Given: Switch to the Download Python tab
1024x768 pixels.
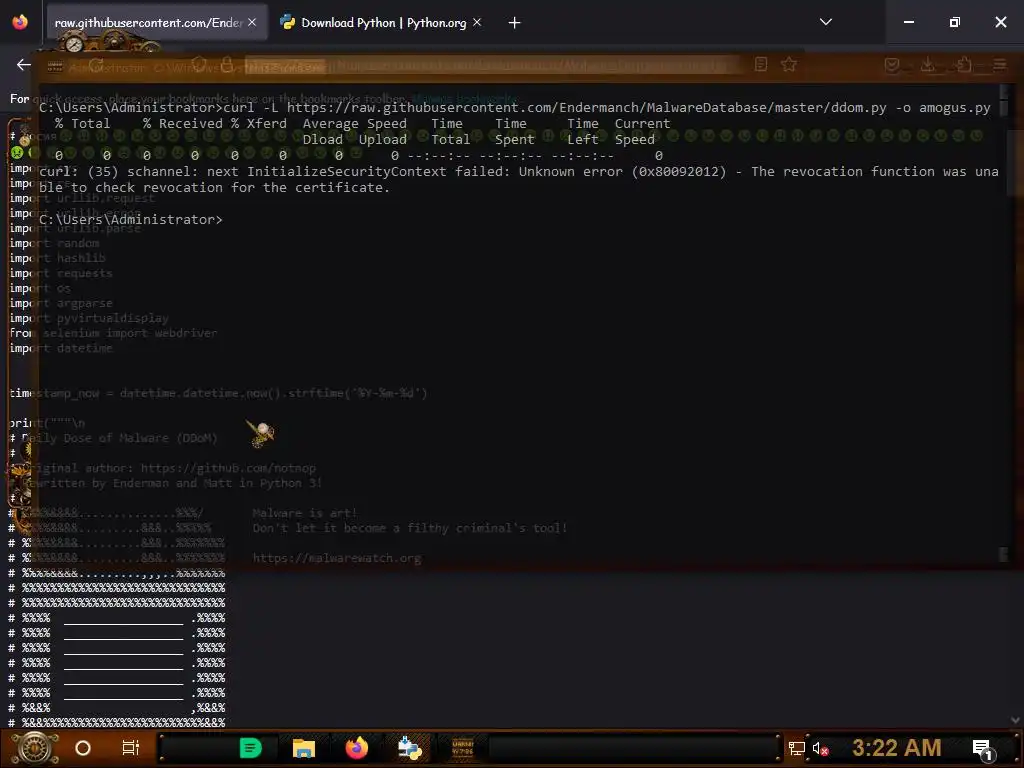Looking at the screenshot, I should click(383, 23).
